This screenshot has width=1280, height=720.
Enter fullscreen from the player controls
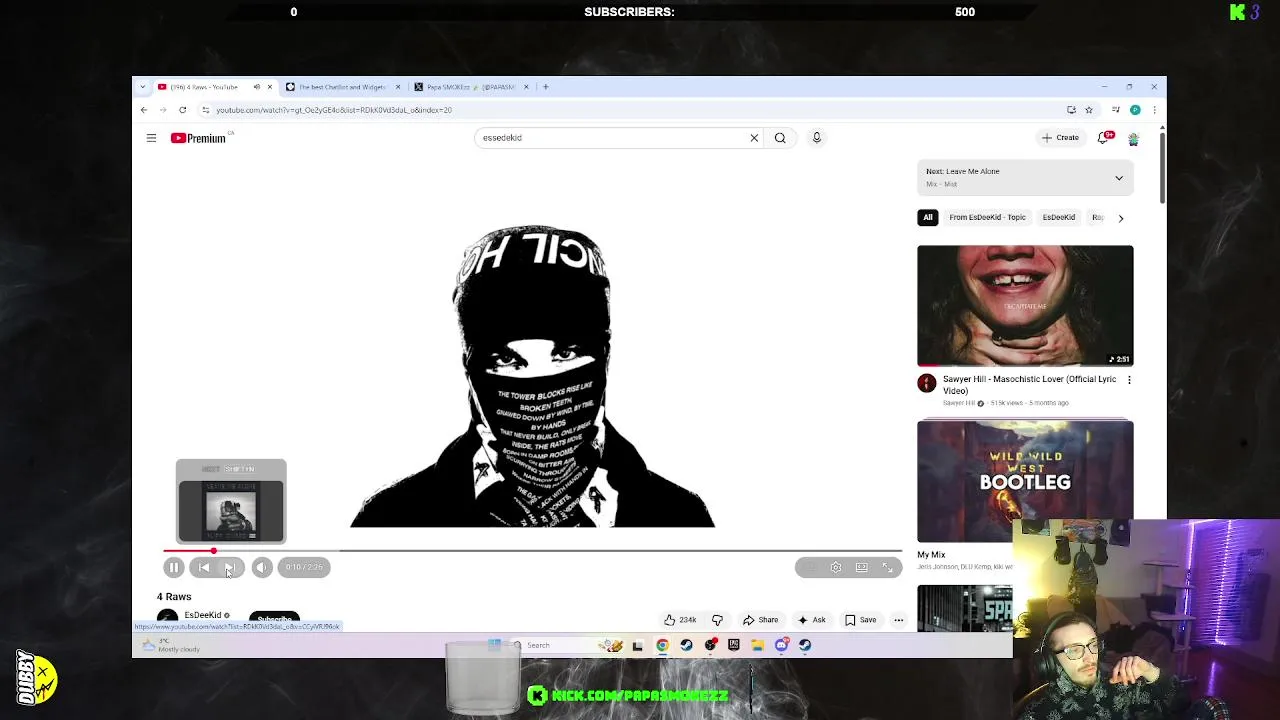click(887, 568)
